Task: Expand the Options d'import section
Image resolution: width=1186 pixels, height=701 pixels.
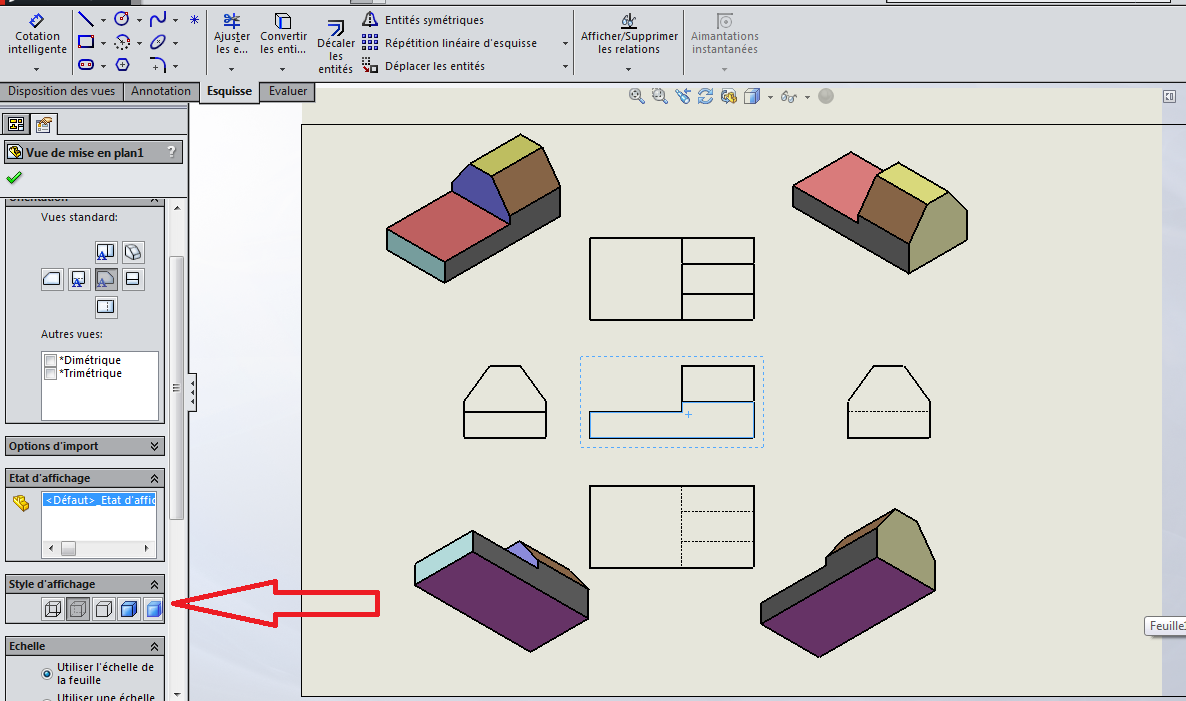Action: [154, 446]
